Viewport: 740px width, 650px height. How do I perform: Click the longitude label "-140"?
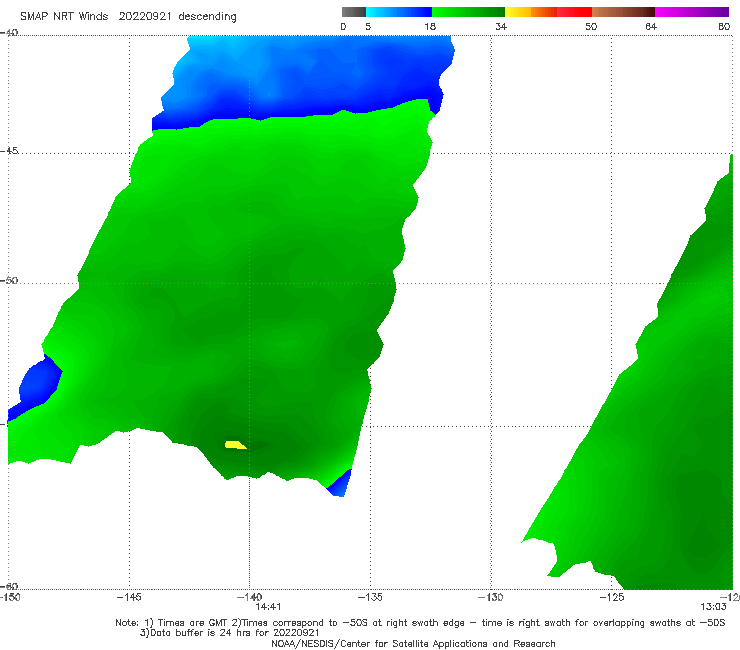click(249, 597)
